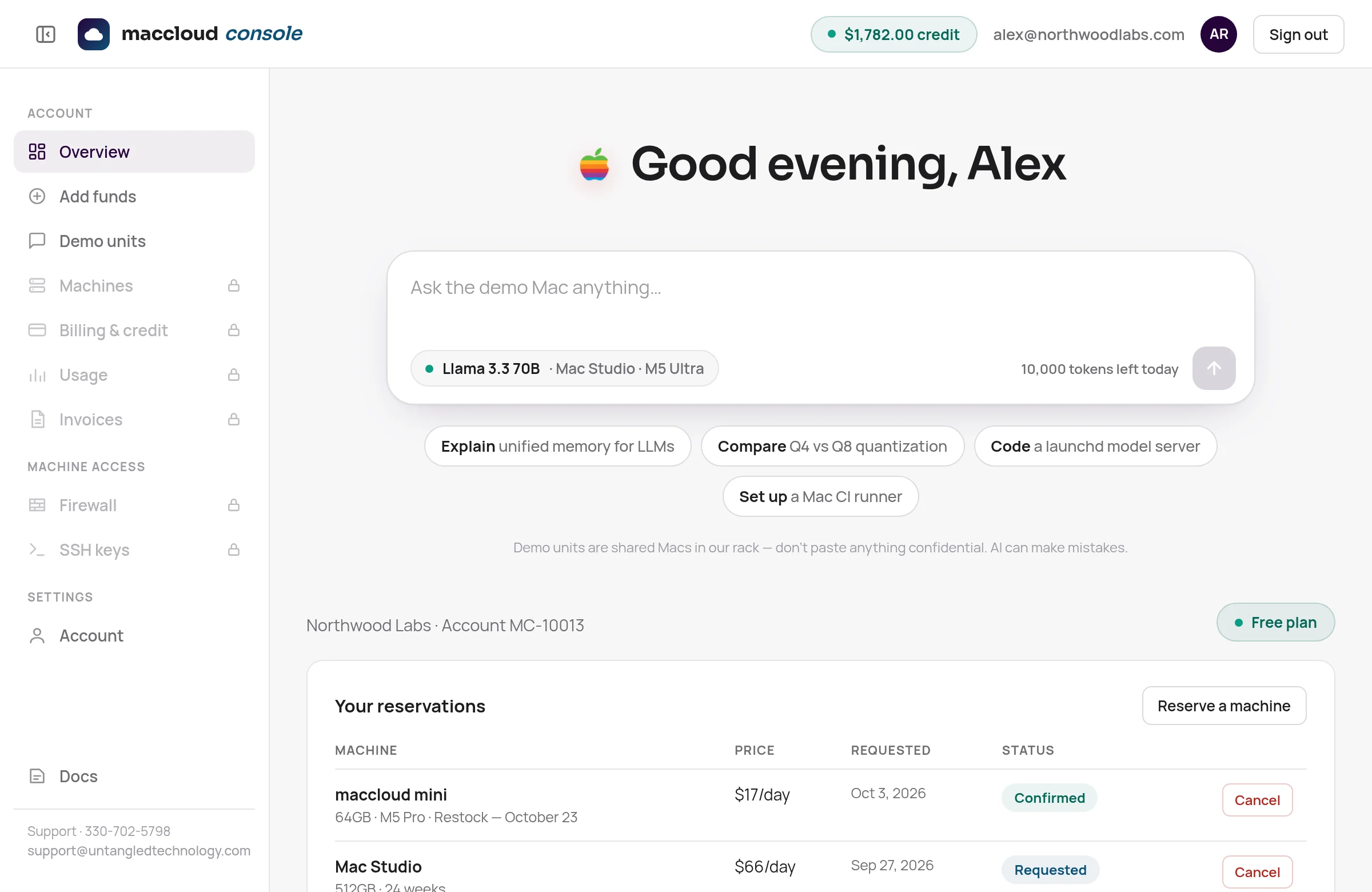The height and width of the screenshot is (892, 1372).
Task: Choose Compare Q4 vs Q8 quantization suggestion
Action: click(x=832, y=447)
